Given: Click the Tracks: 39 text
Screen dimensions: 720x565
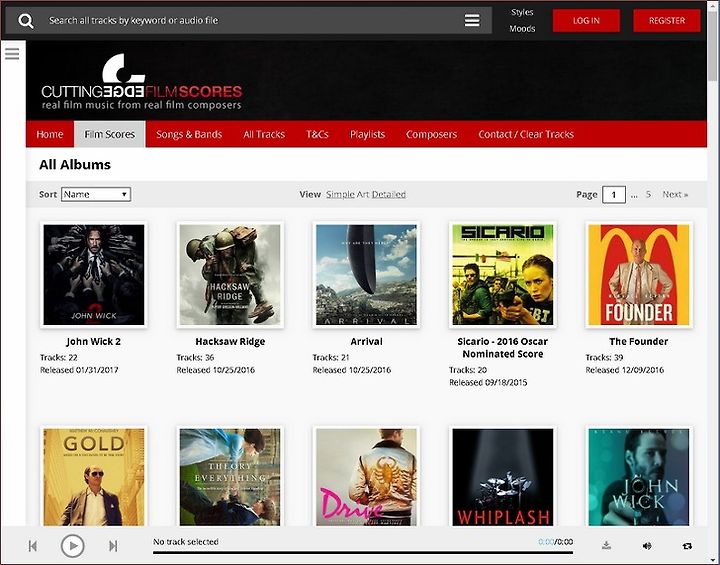Looking at the screenshot, I should pos(604,357).
